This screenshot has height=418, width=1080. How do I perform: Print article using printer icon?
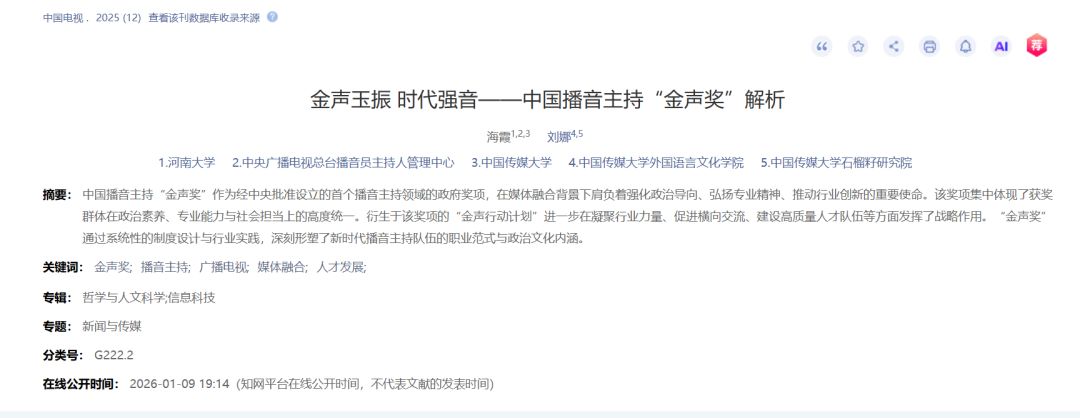coord(930,46)
